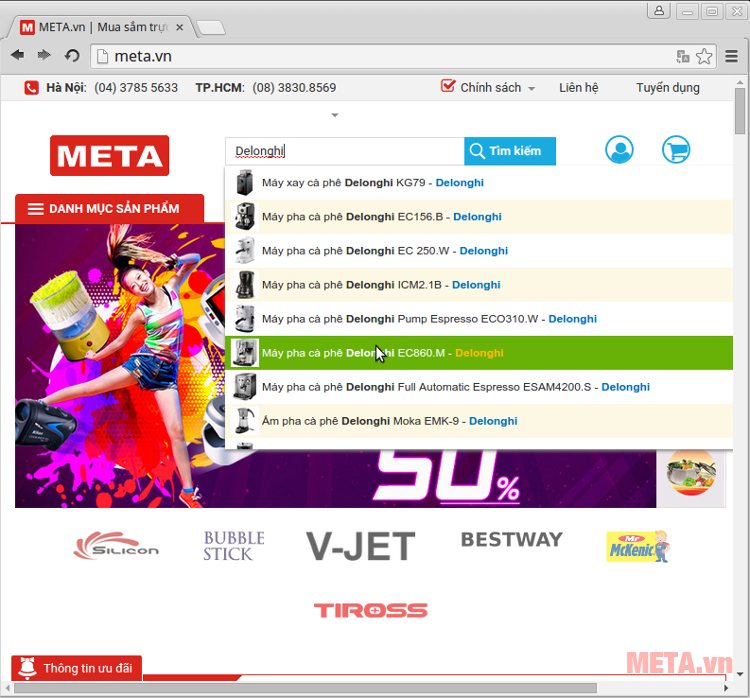Click the Chính sách checkmark icon
This screenshot has width=750, height=698.
(x=448, y=86)
